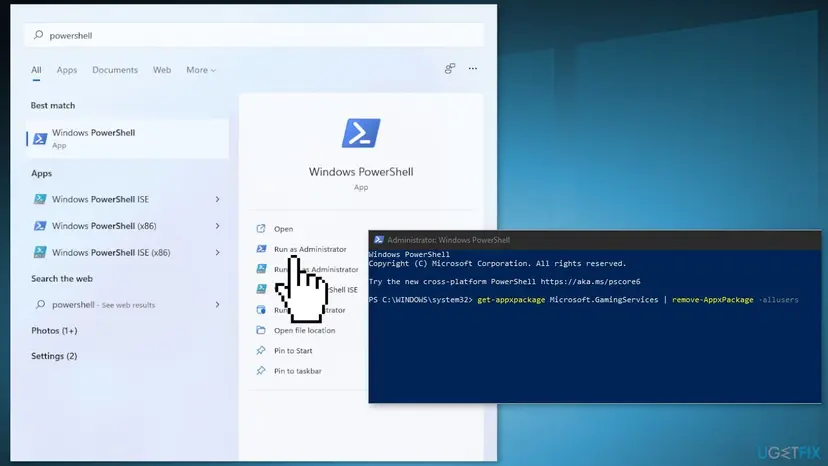This screenshot has height=466, width=828.
Task: Click Microsoft.GamingServices text in console
Action: [604, 300]
